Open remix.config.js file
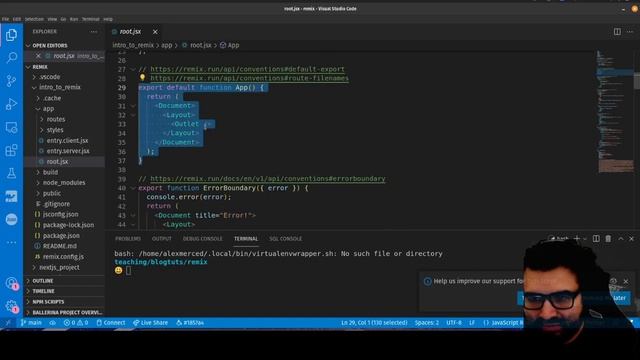The image size is (640, 360). tap(63, 257)
